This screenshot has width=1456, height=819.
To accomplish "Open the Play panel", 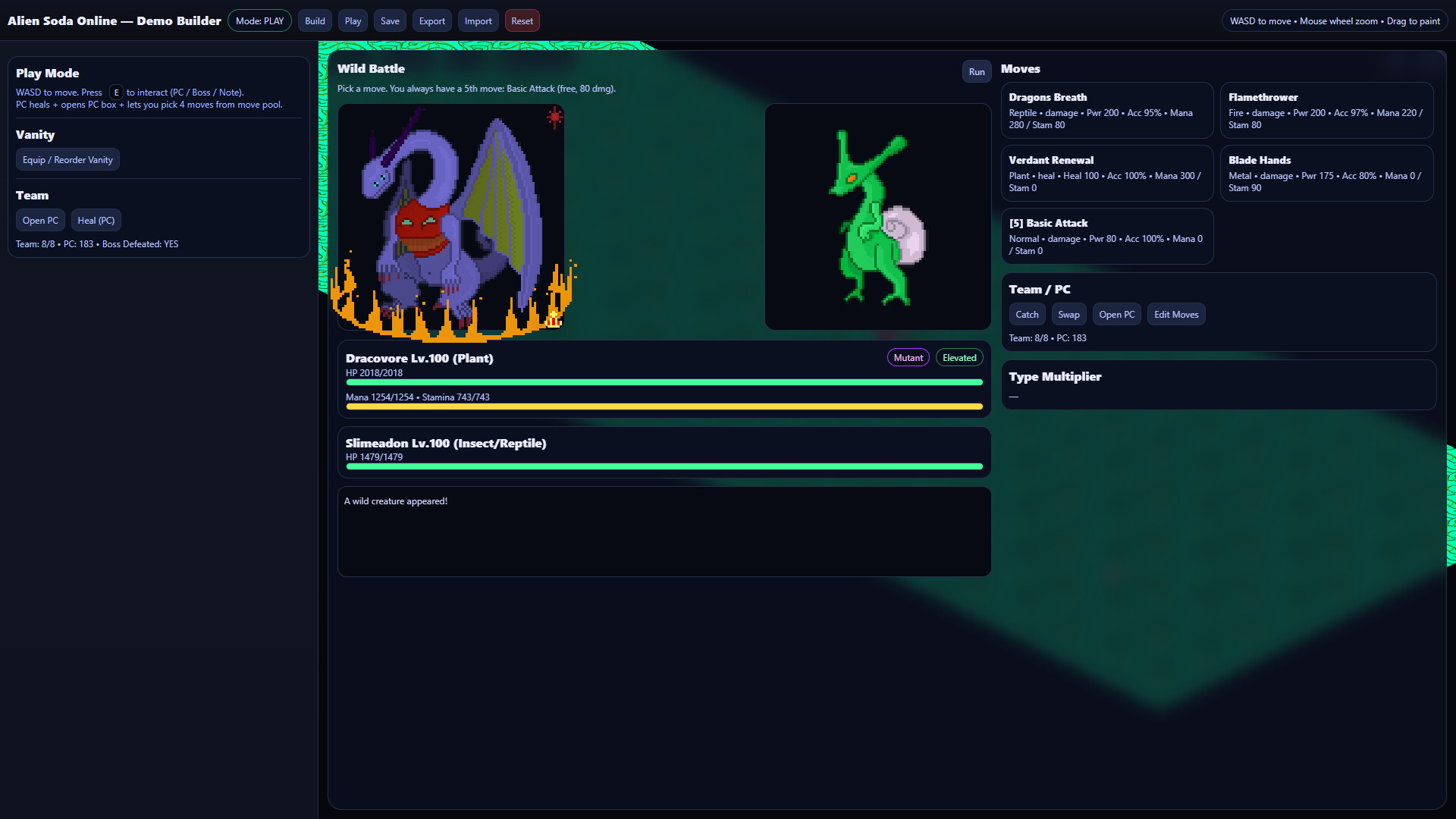I will 352,20.
